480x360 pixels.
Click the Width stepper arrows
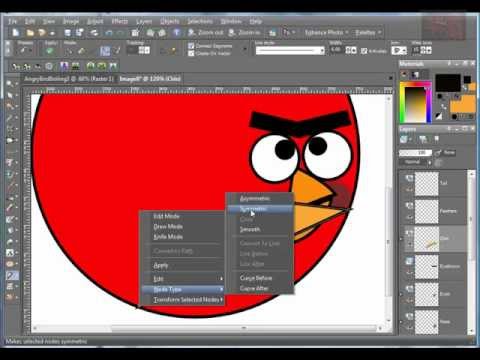351,50
